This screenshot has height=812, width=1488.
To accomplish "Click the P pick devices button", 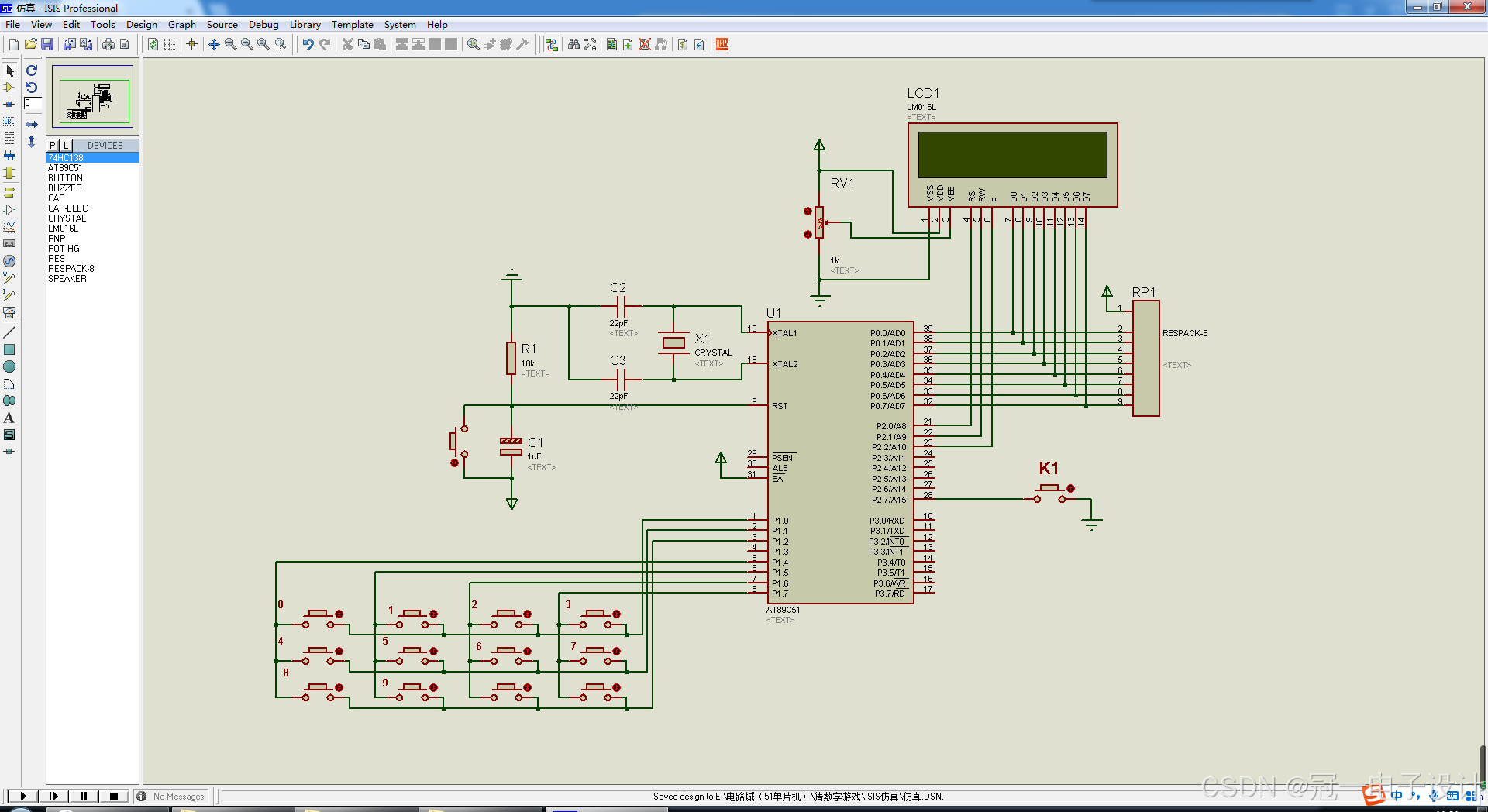I will point(53,146).
